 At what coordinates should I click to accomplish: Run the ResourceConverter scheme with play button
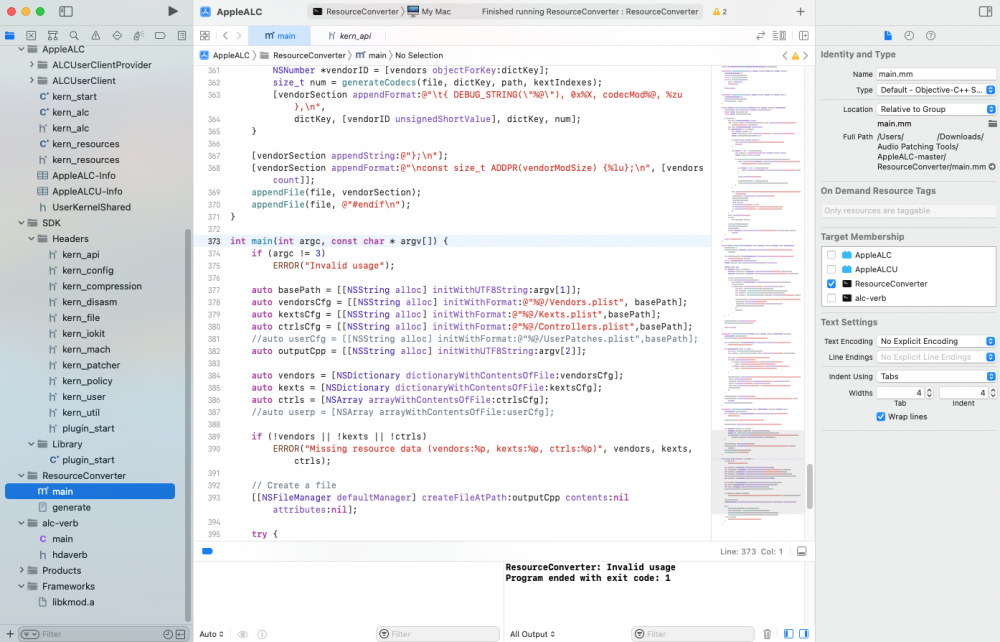172,11
